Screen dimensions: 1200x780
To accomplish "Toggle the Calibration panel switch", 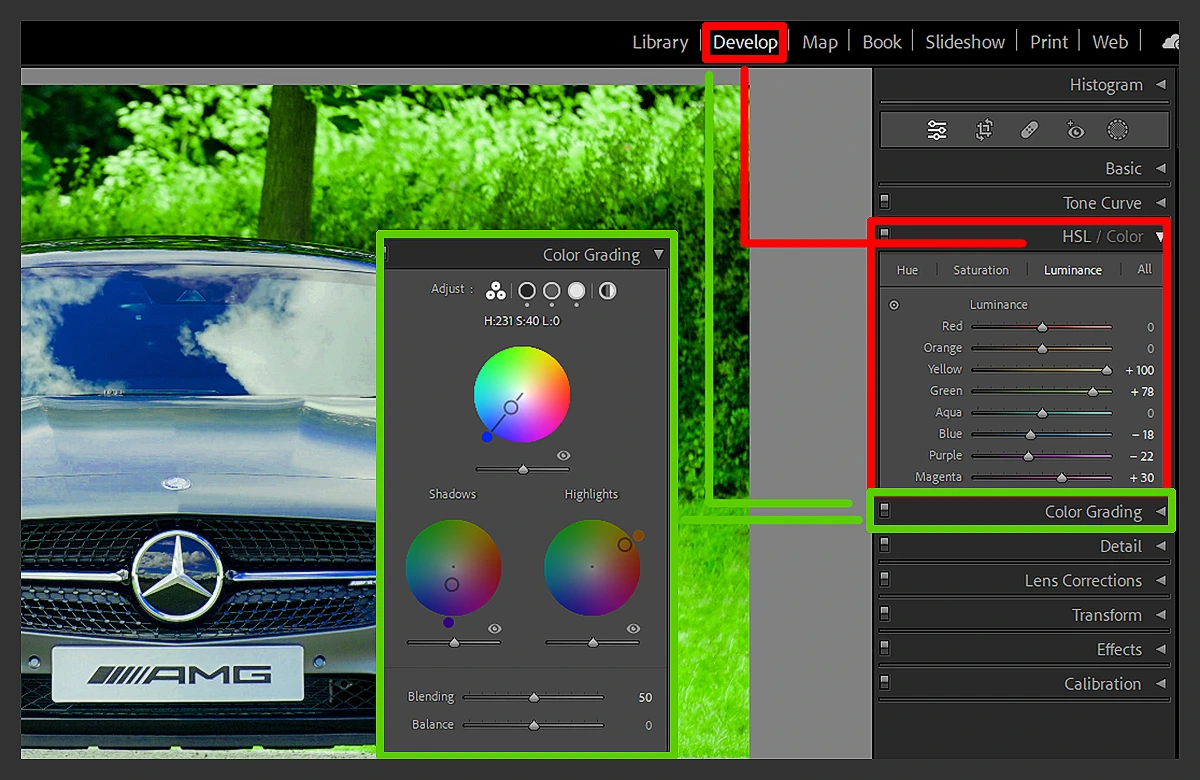I will tap(885, 684).
